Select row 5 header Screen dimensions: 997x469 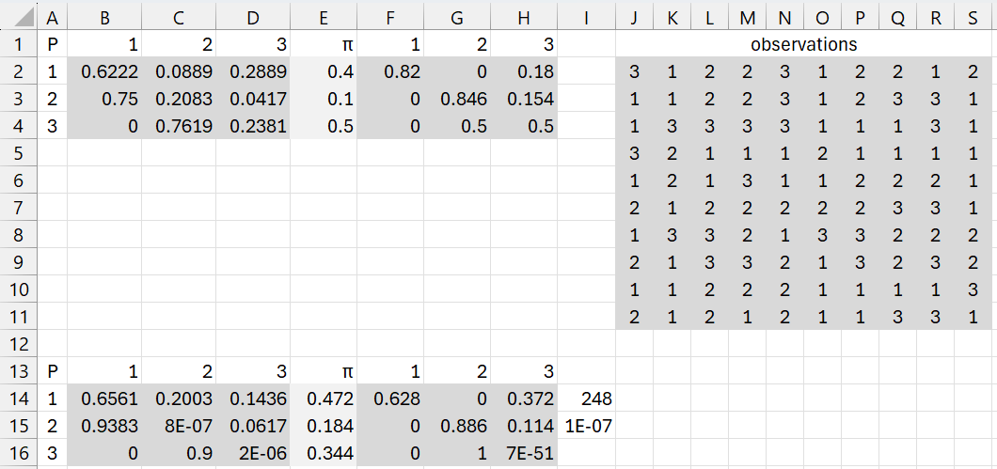coord(20,153)
